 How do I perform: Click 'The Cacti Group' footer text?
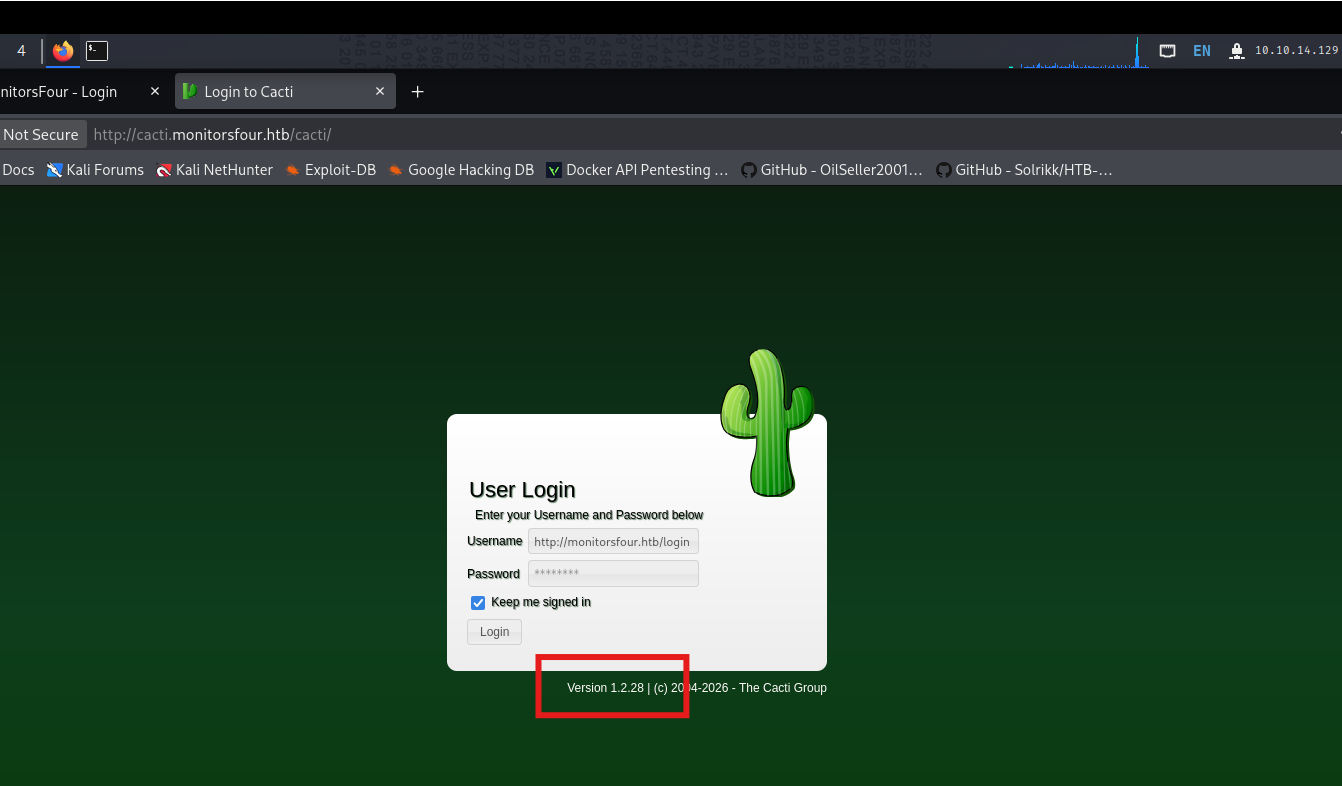point(783,688)
